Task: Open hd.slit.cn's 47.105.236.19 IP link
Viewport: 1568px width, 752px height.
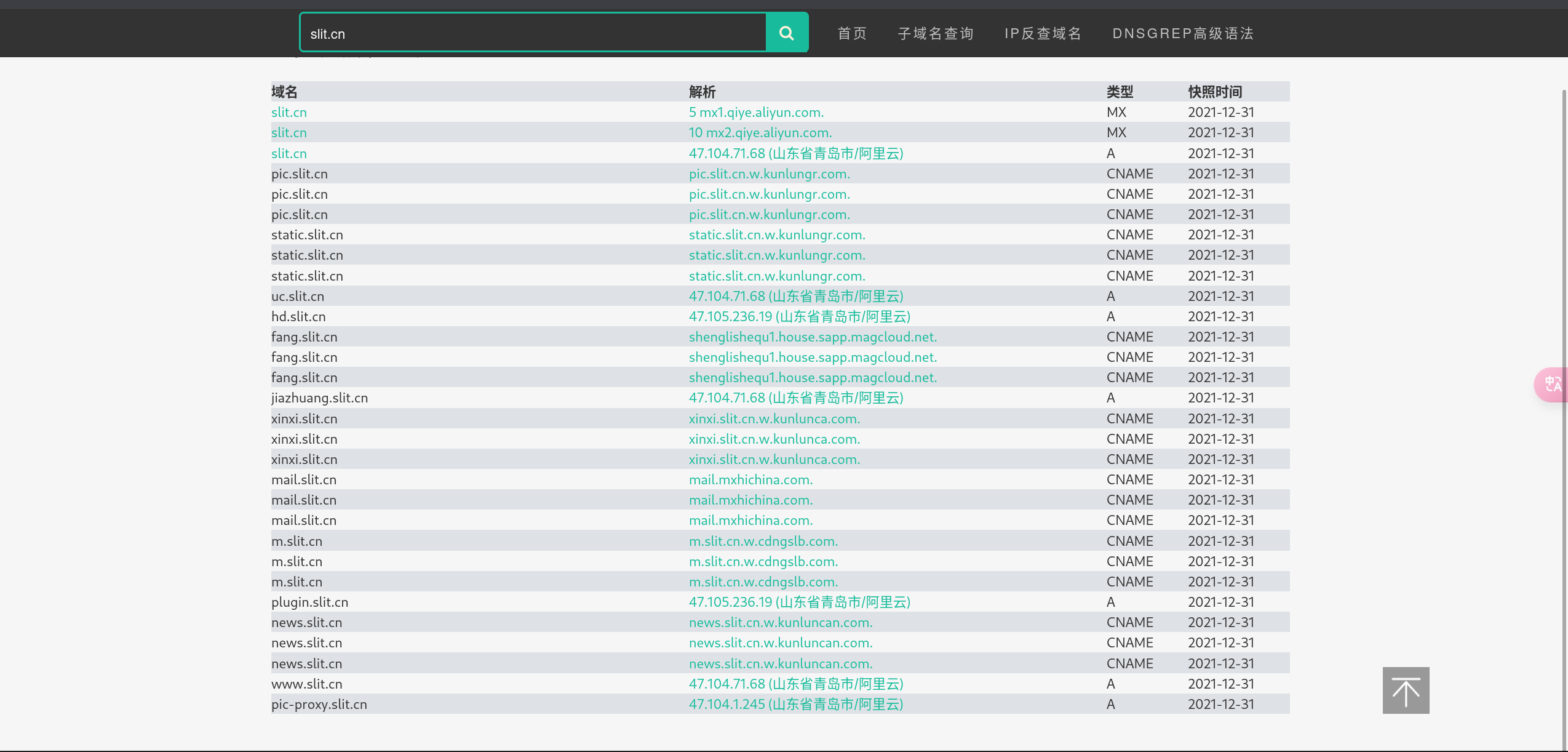Action: click(799, 316)
